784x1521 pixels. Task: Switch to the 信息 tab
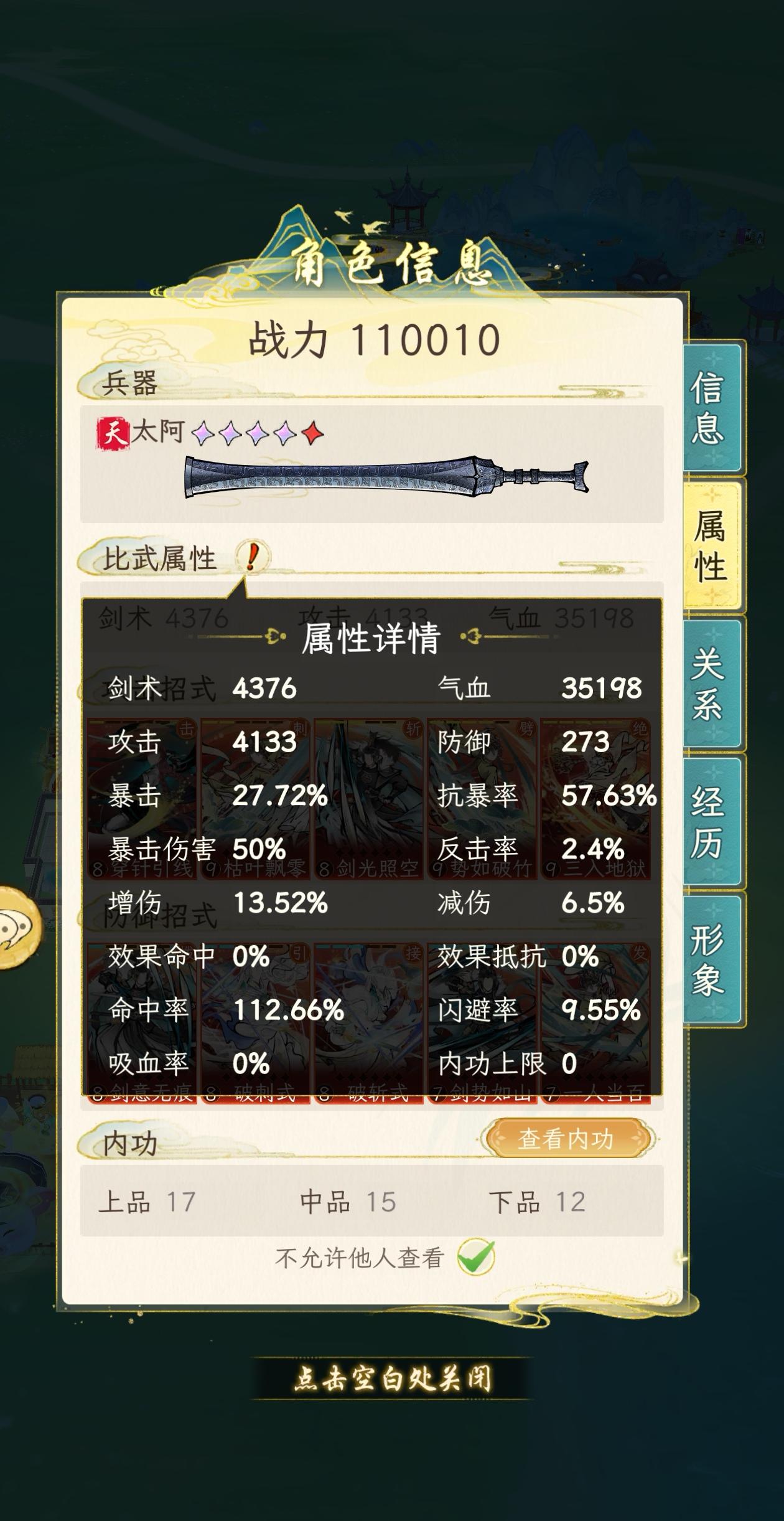point(712,408)
